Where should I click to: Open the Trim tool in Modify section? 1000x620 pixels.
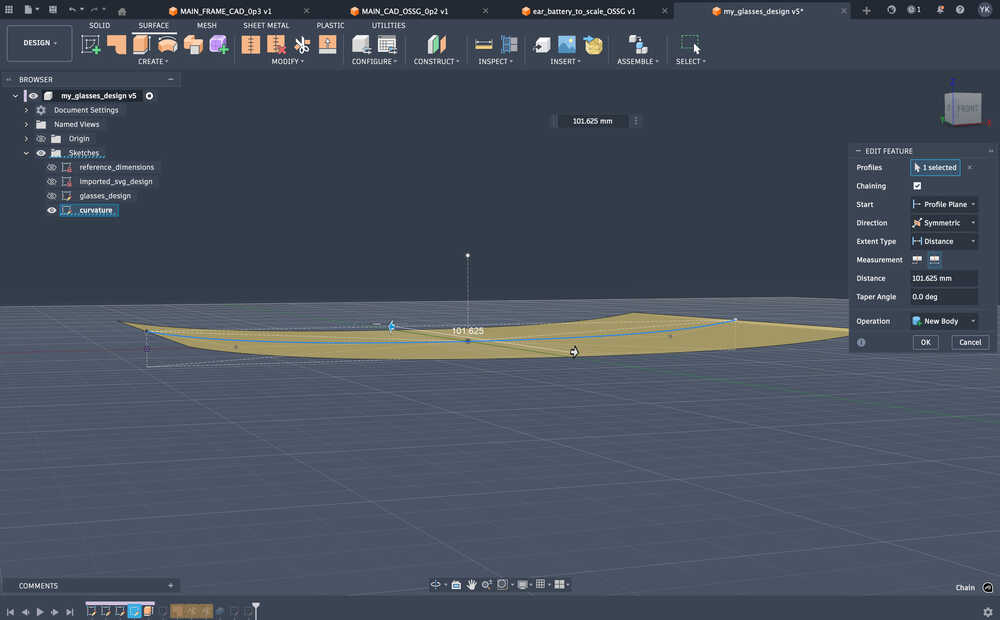click(300, 44)
